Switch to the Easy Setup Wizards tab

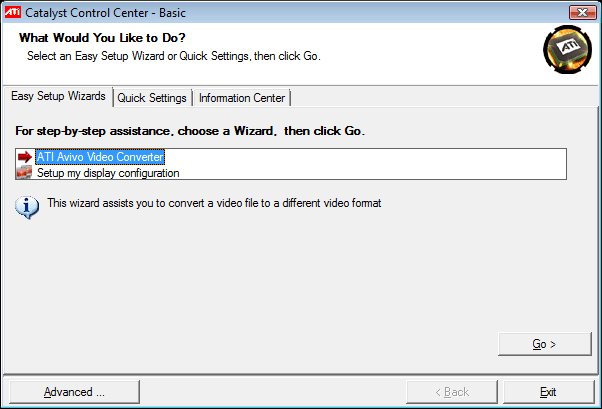click(x=58, y=96)
